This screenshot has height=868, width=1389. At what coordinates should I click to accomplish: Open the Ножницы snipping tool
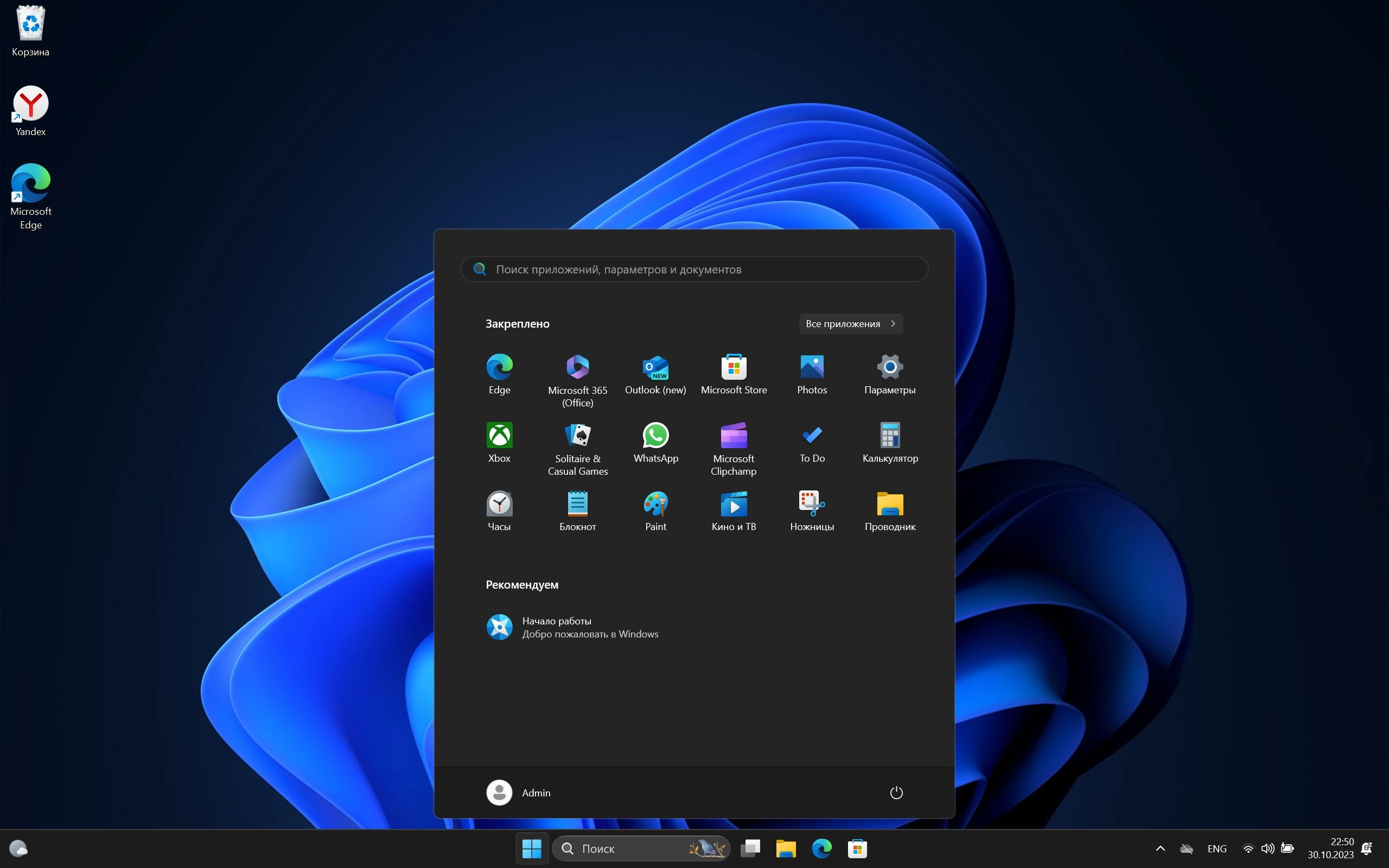(x=812, y=510)
